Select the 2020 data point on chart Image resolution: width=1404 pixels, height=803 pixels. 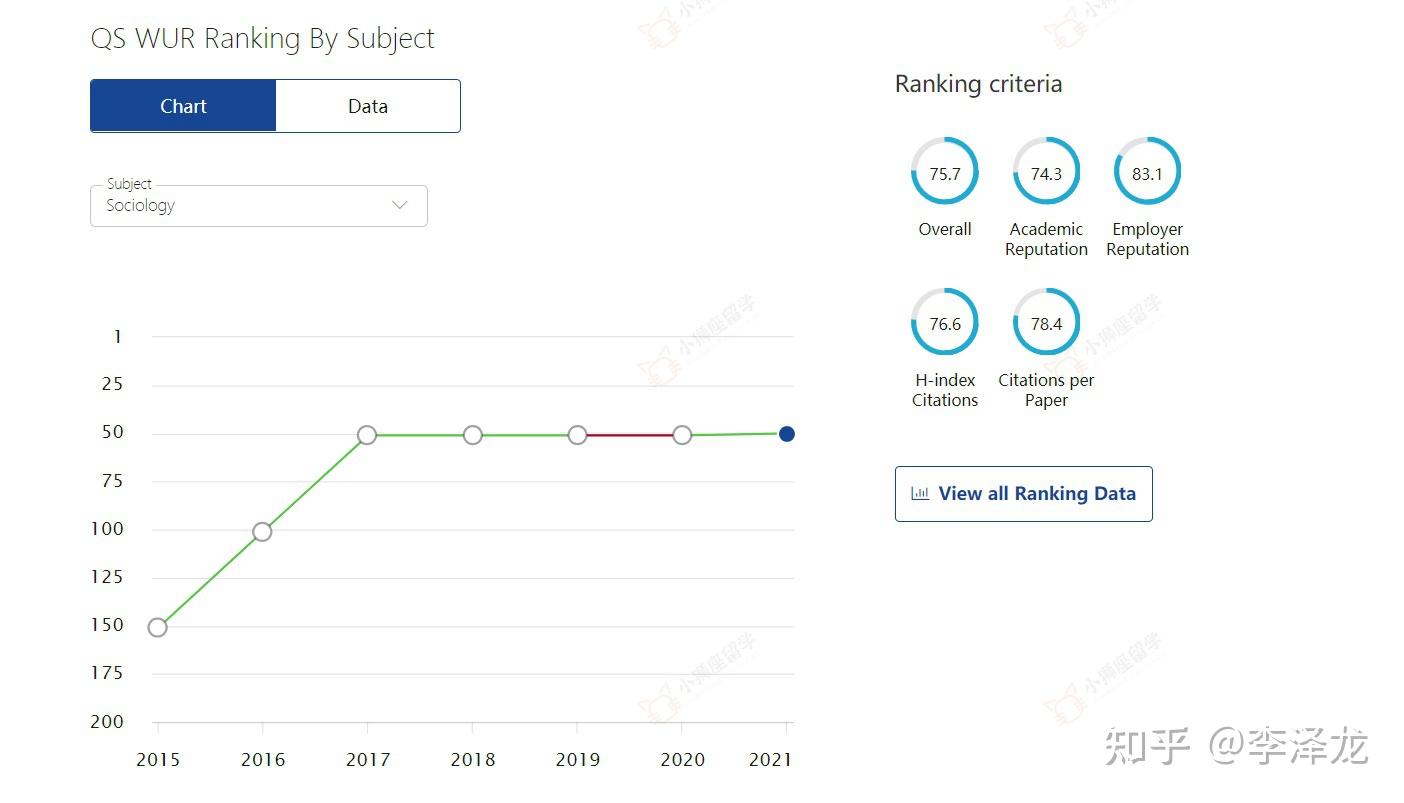click(682, 435)
